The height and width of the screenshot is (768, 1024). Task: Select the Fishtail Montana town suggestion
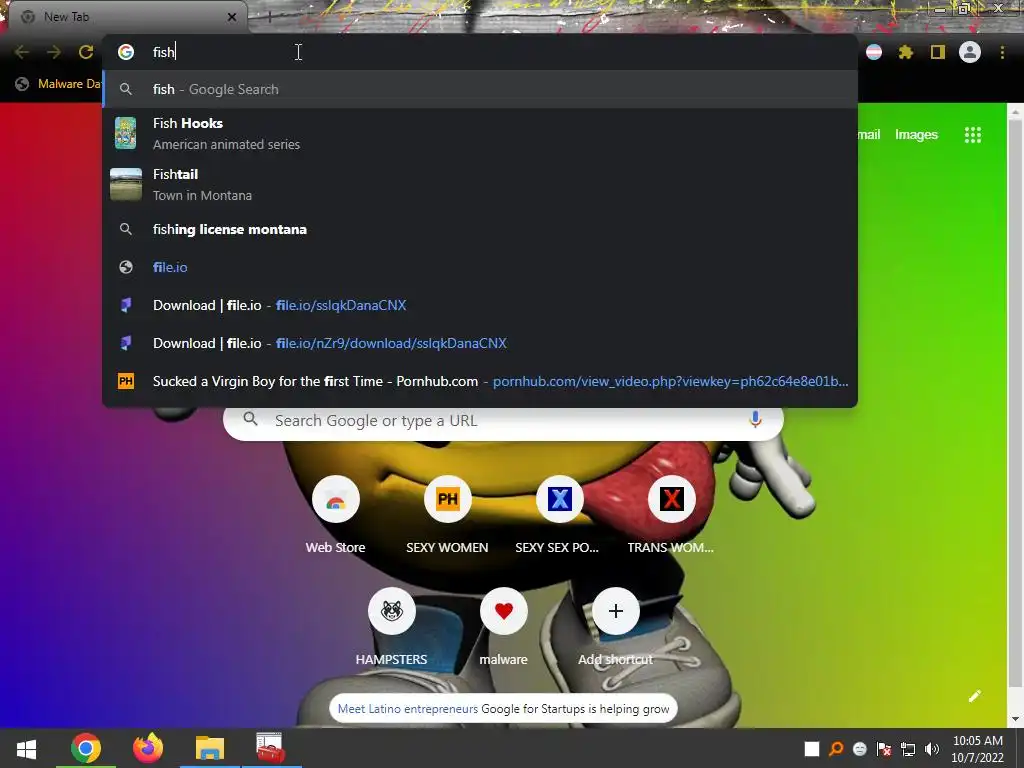[480, 184]
